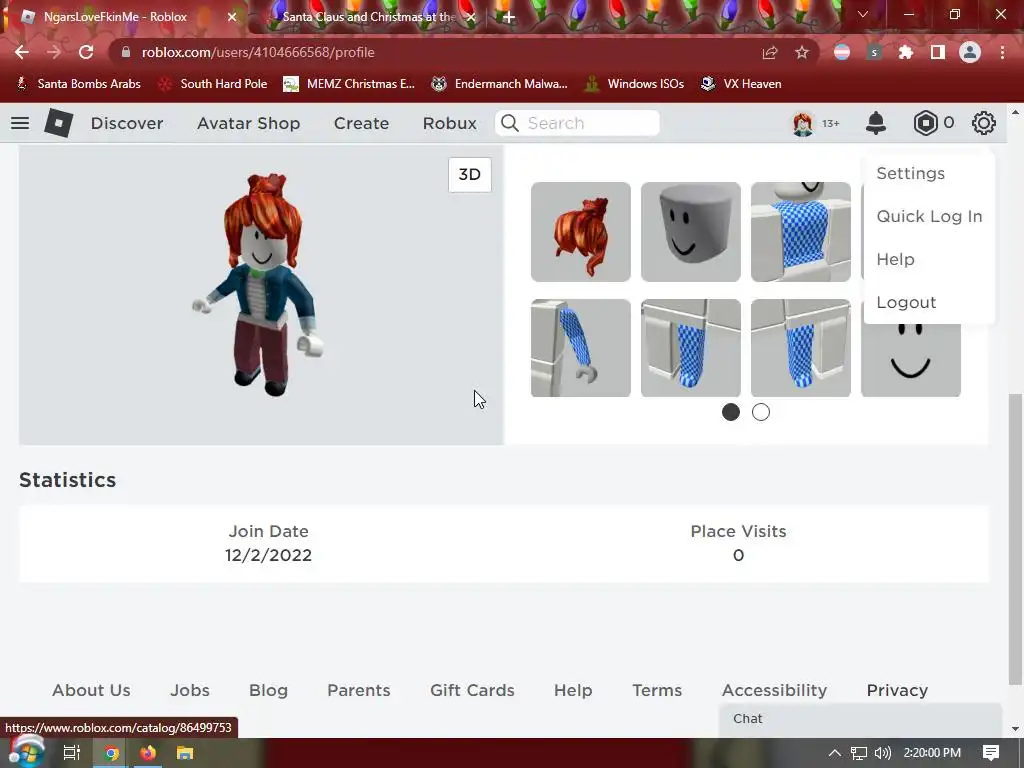Expand the Chat bar
This screenshot has height=768, width=1024.
[x=860, y=718]
